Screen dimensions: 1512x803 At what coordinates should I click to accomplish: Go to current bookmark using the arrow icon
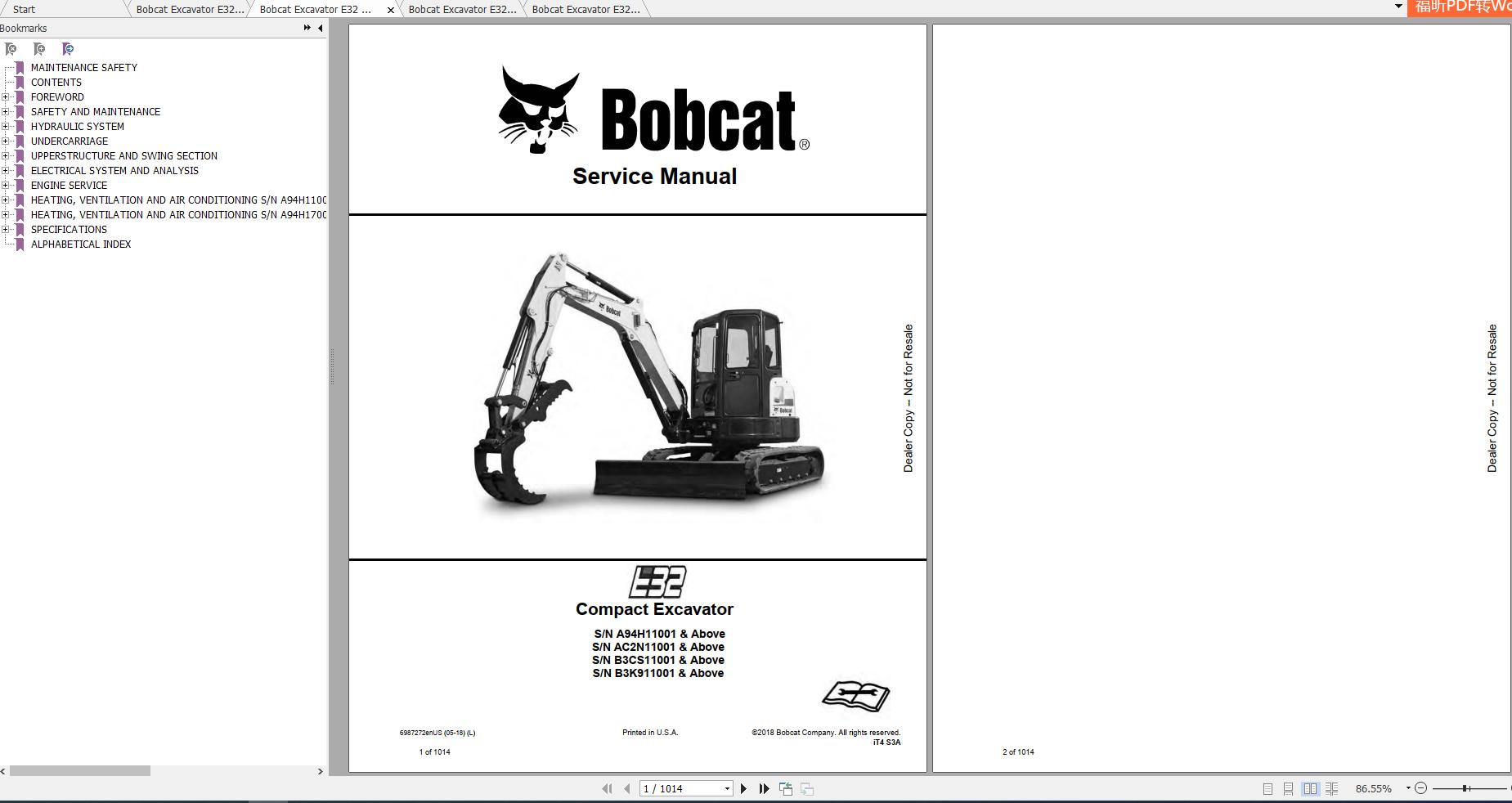coord(68,50)
